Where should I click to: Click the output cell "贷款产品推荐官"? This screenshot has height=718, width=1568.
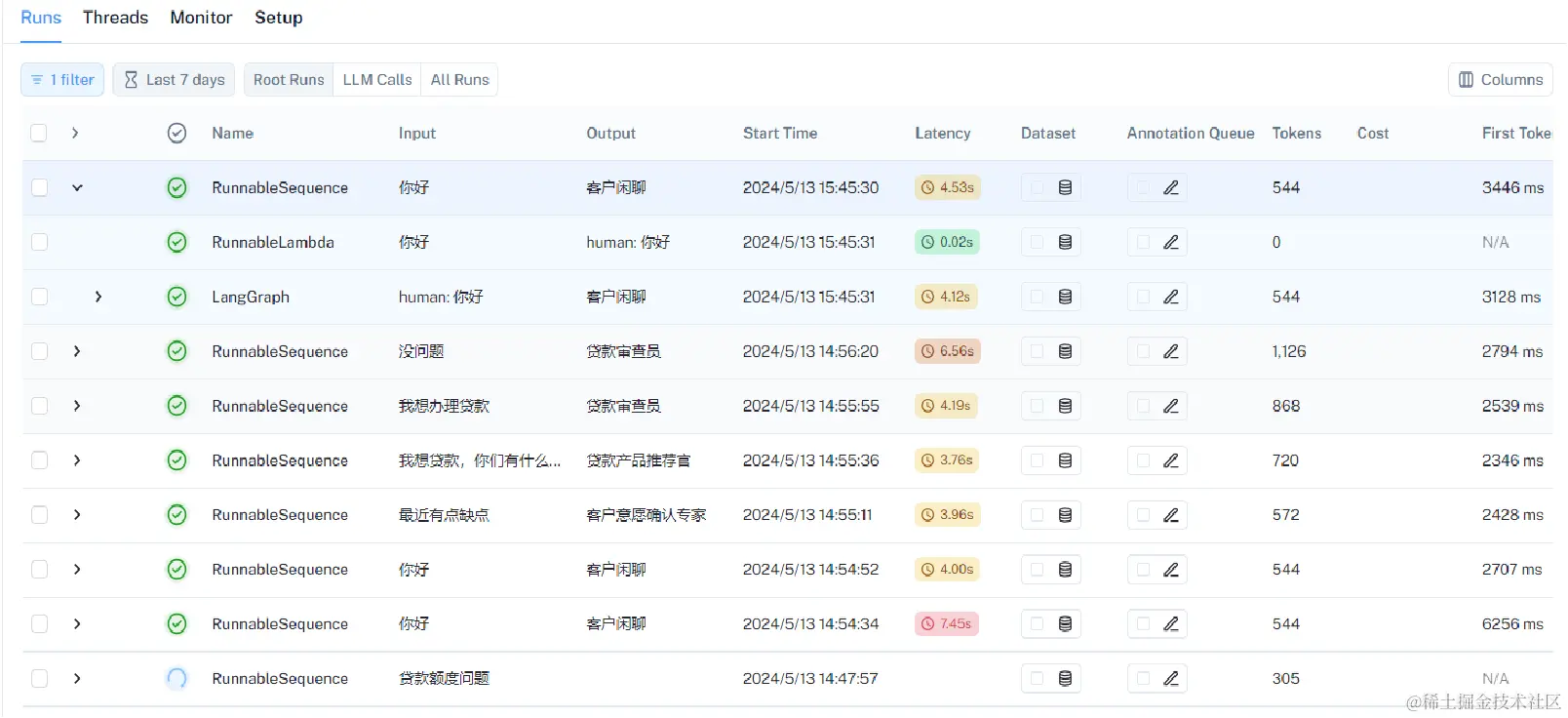click(639, 460)
